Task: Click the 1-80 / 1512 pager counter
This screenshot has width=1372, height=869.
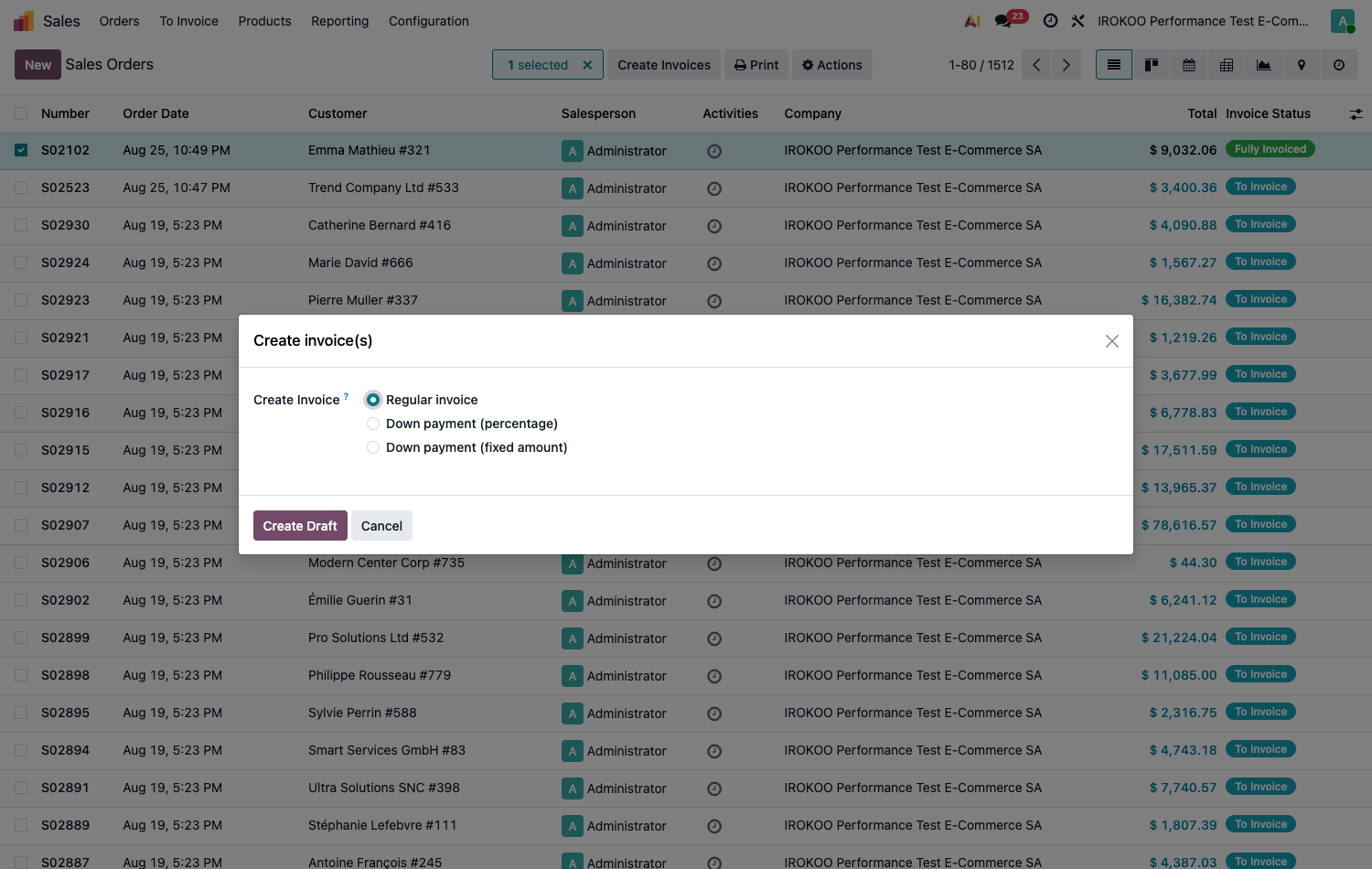Action: pyautogui.click(x=981, y=65)
